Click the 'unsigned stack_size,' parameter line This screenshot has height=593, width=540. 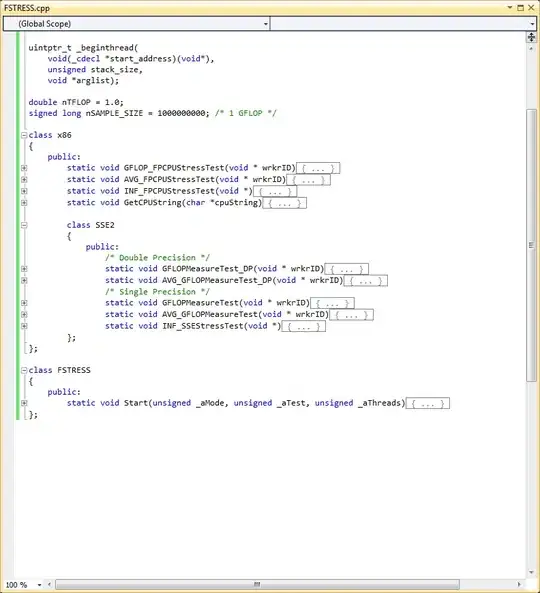95,70
